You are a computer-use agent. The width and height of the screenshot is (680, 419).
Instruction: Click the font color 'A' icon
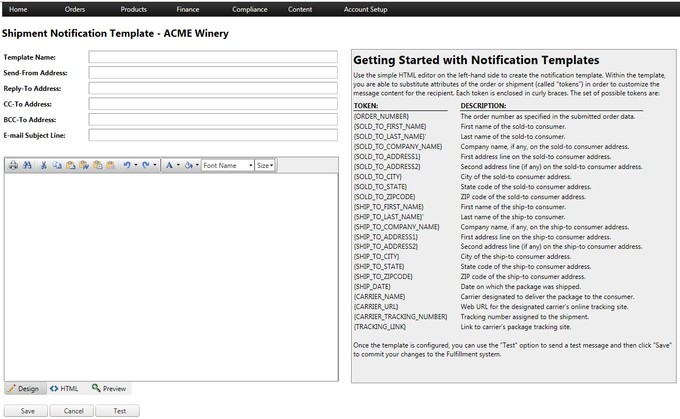(x=168, y=165)
